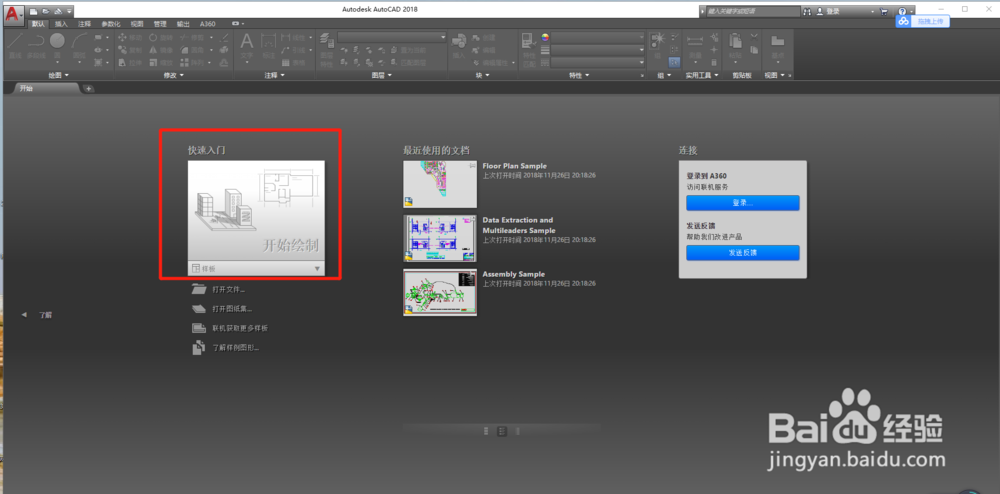
Task: Select the 多段线 polyline tool
Action: (36, 46)
